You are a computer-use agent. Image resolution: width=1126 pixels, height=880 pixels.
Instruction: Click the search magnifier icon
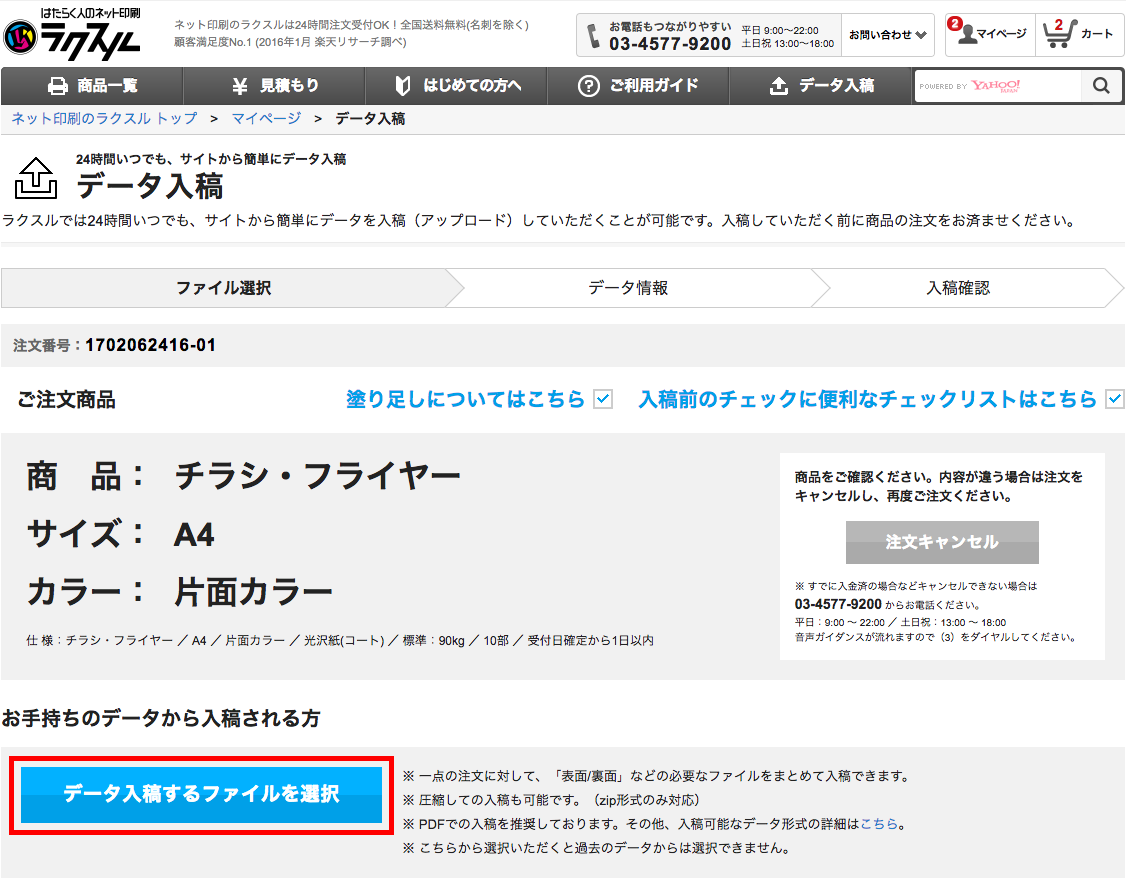coord(1101,87)
